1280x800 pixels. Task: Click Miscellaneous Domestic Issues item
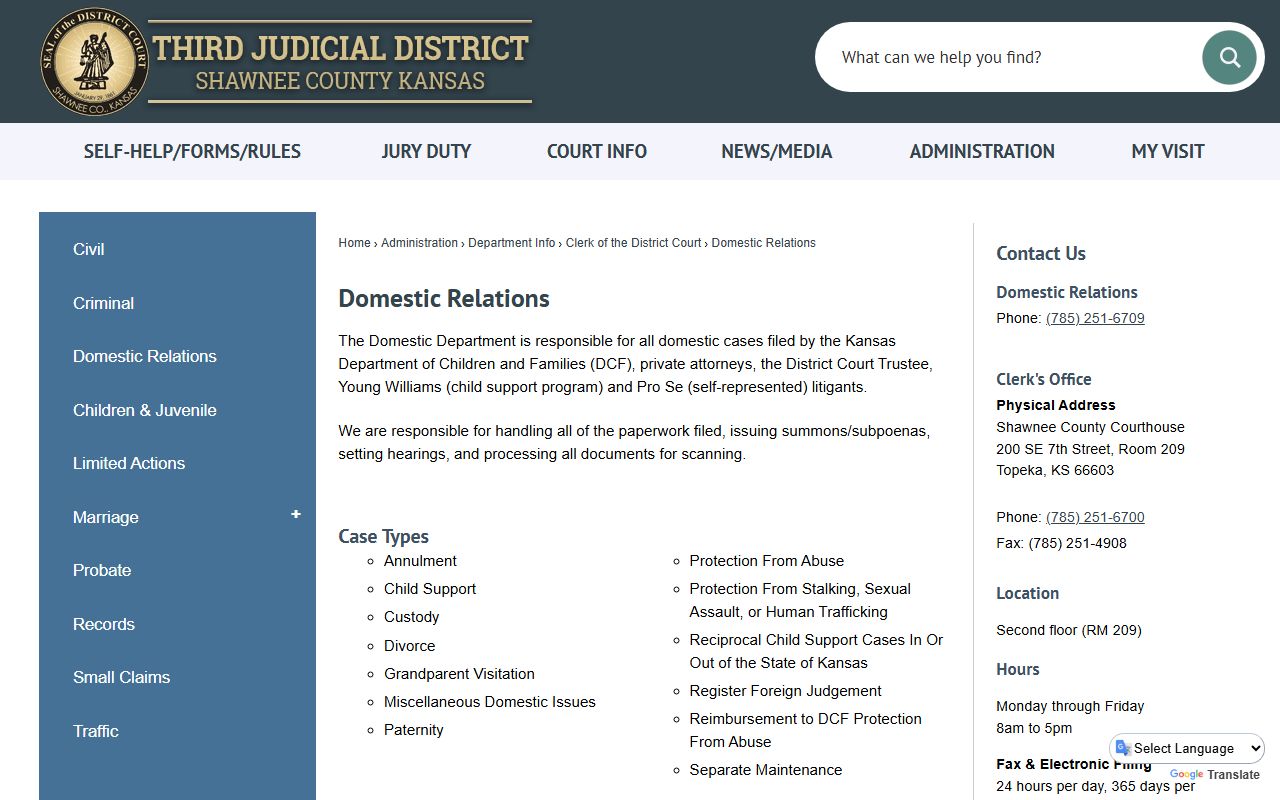tap(489, 702)
